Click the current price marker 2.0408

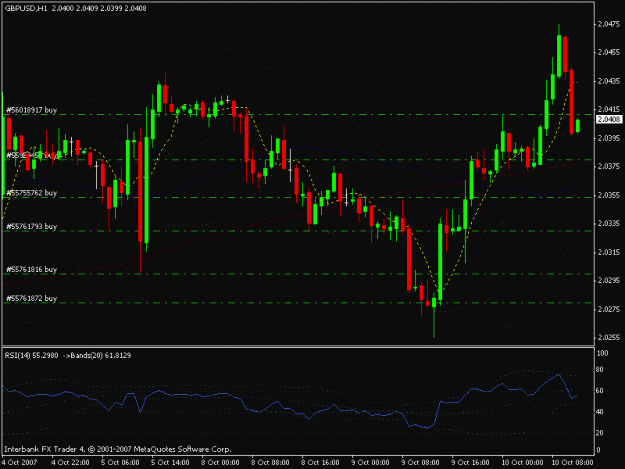pyautogui.click(x=609, y=119)
